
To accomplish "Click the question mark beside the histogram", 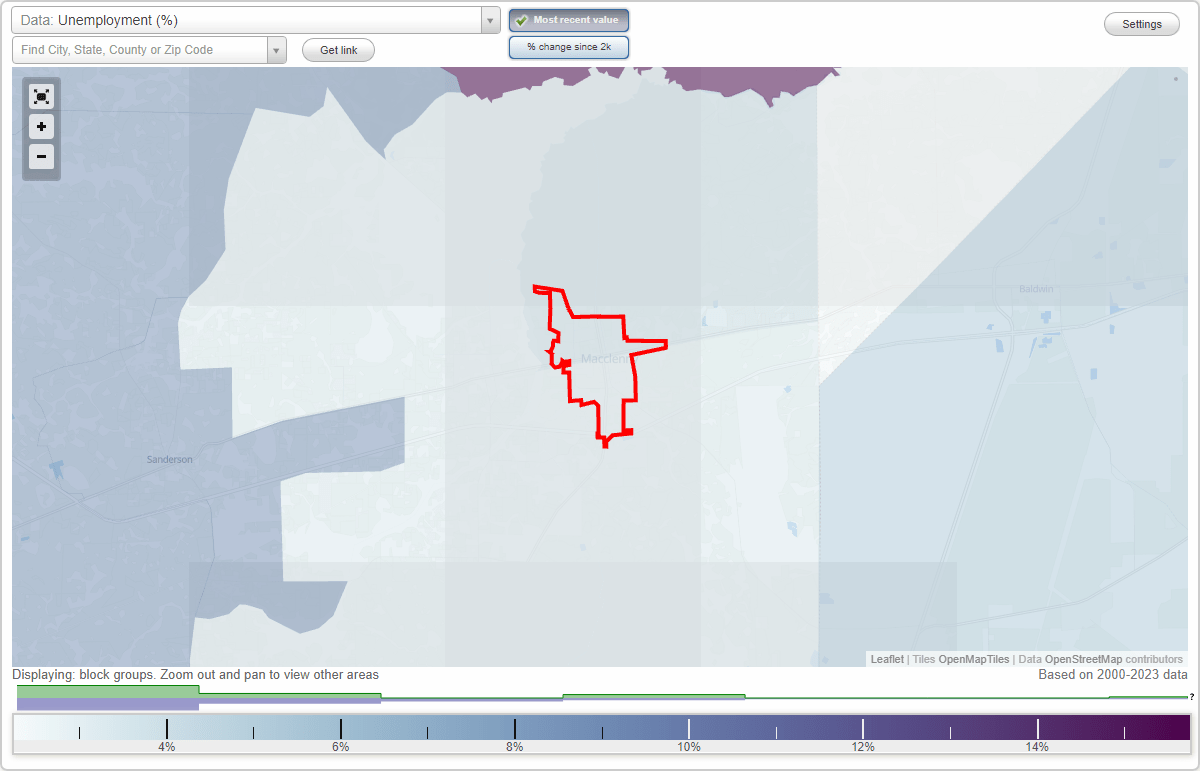I will [x=1192, y=697].
